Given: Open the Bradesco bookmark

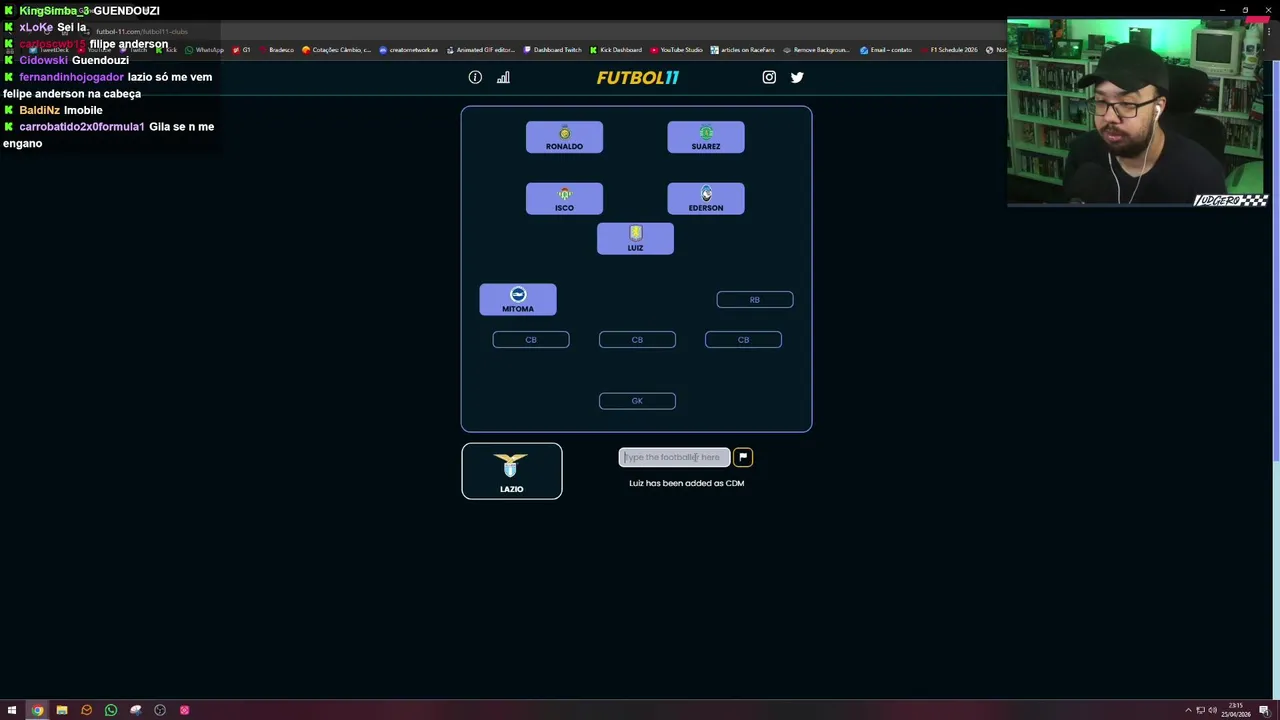Looking at the screenshot, I should click(276, 50).
